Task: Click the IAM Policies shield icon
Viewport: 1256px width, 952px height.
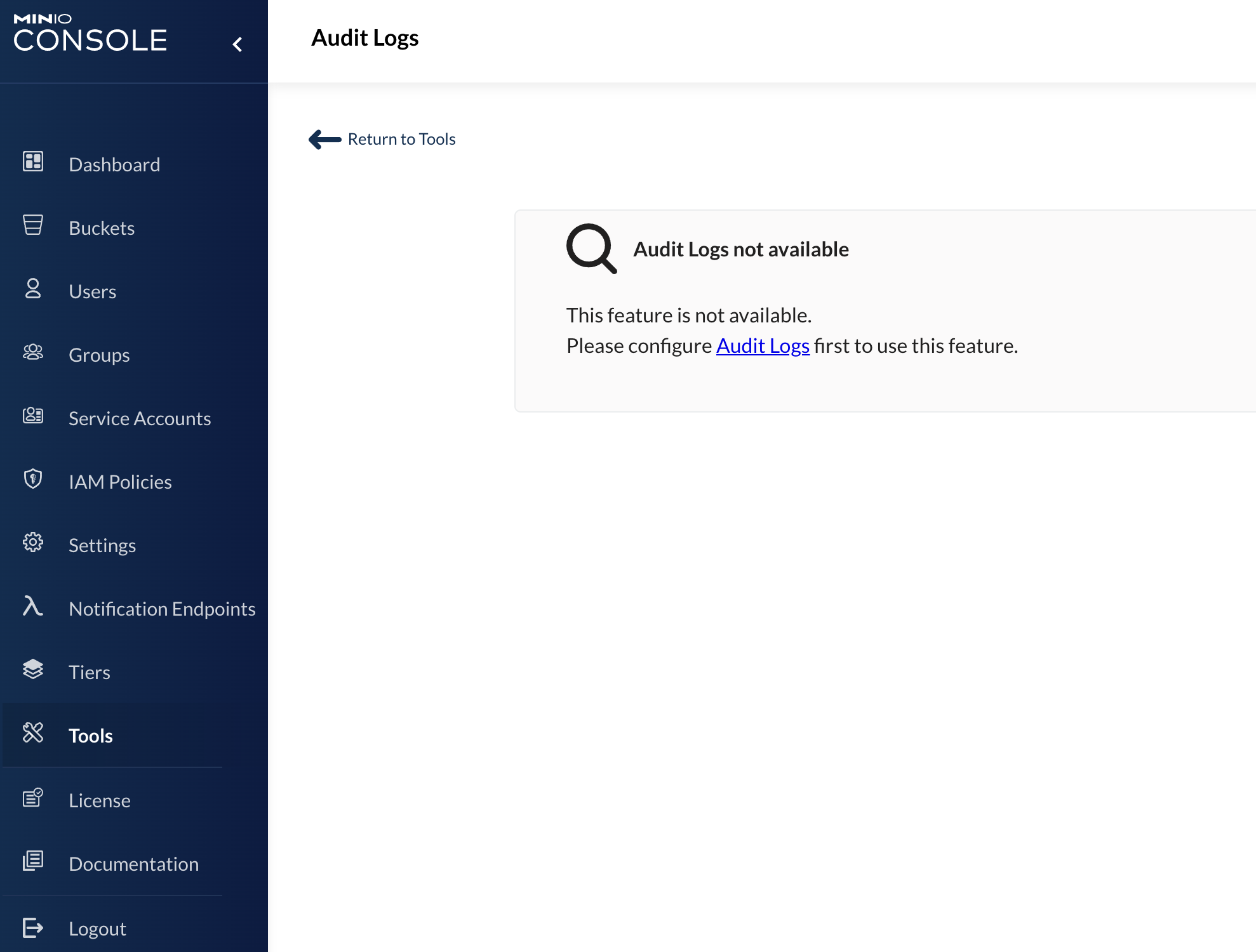Action: point(33,479)
